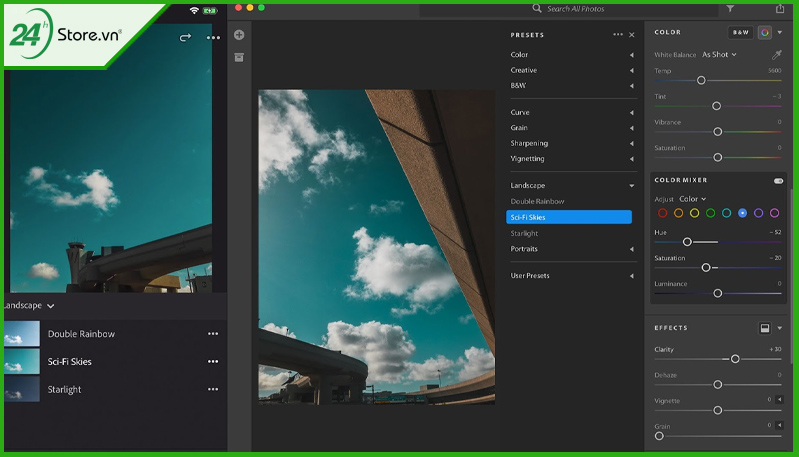This screenshot has height=457, width=799.
Task: Toggle the B&W mode button
Action: pyautogui.click(x=740, y=32)
